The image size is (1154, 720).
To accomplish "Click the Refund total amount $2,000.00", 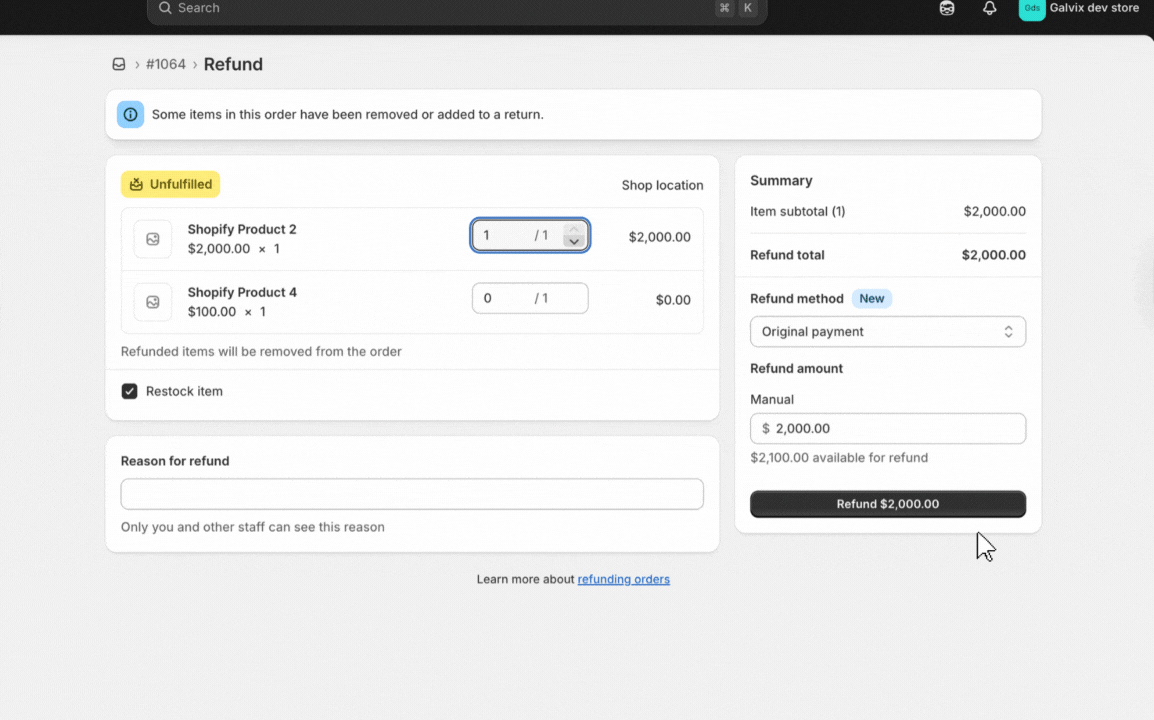I will (x=994, y=255).
